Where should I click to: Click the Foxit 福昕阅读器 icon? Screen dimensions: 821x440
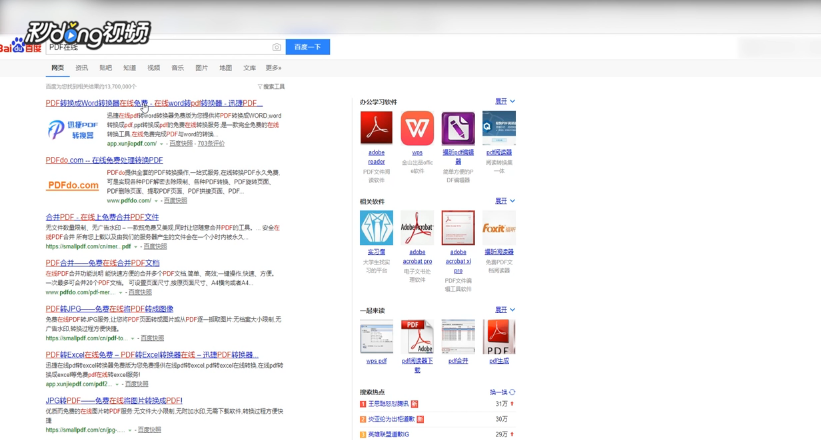tap(499, 228)
